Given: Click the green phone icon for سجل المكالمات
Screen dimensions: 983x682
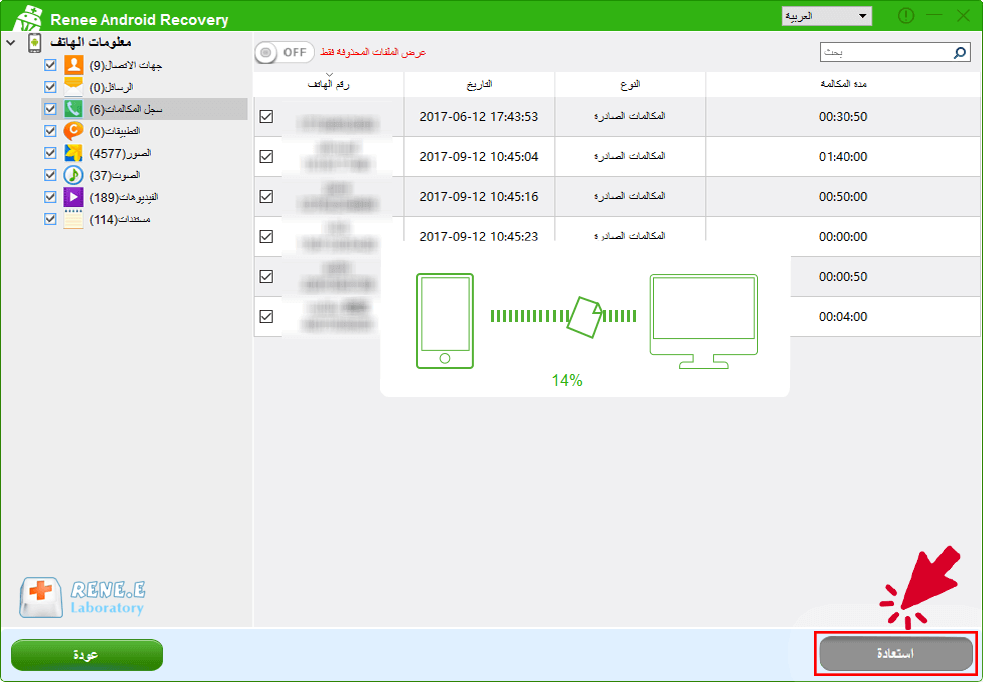Looking at the screenshot, I should click(73, 109).
